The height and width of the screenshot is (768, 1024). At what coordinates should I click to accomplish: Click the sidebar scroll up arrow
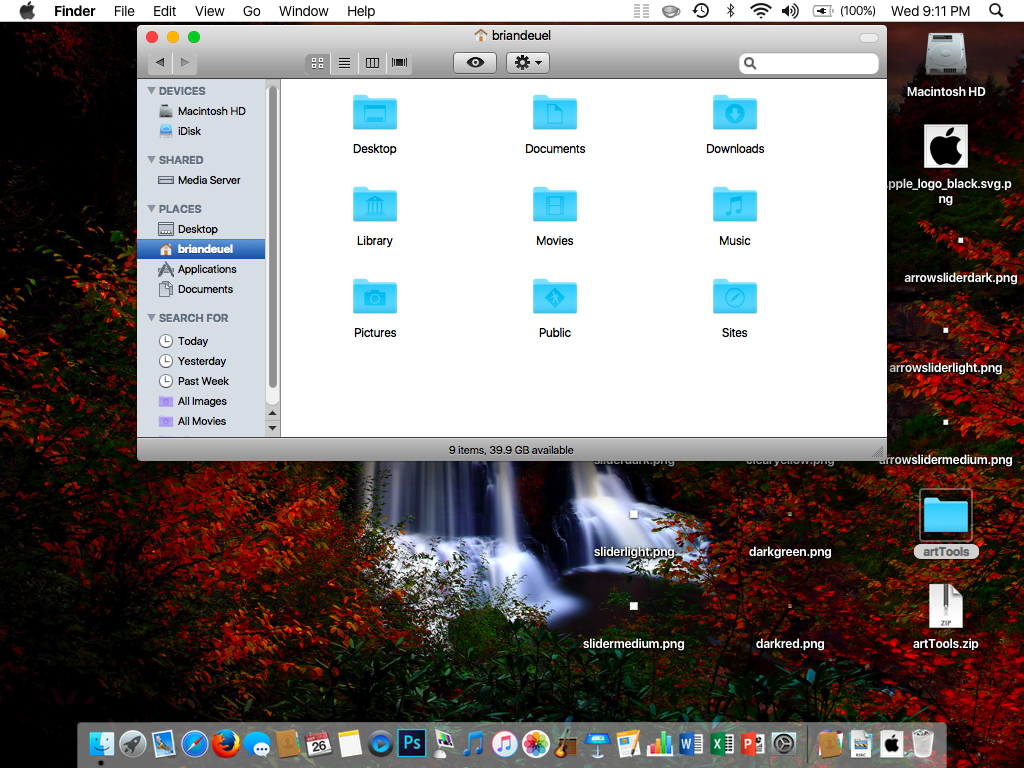273,413
